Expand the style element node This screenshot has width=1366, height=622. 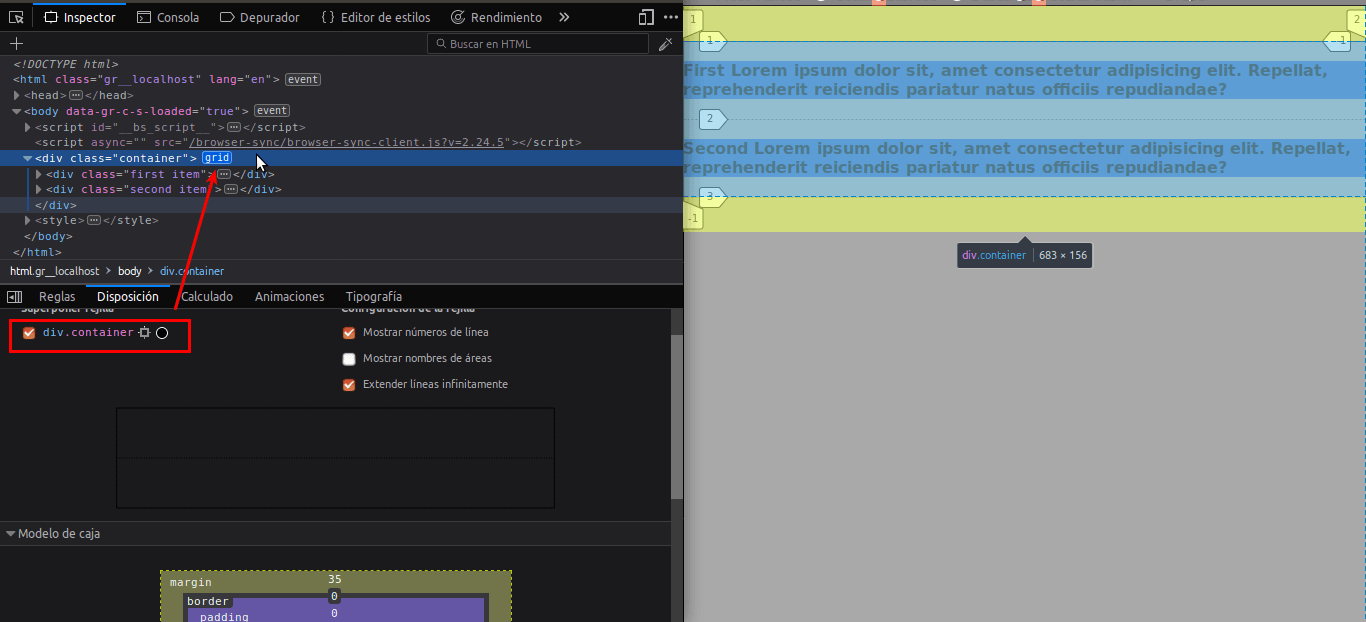tap(28, 220)
